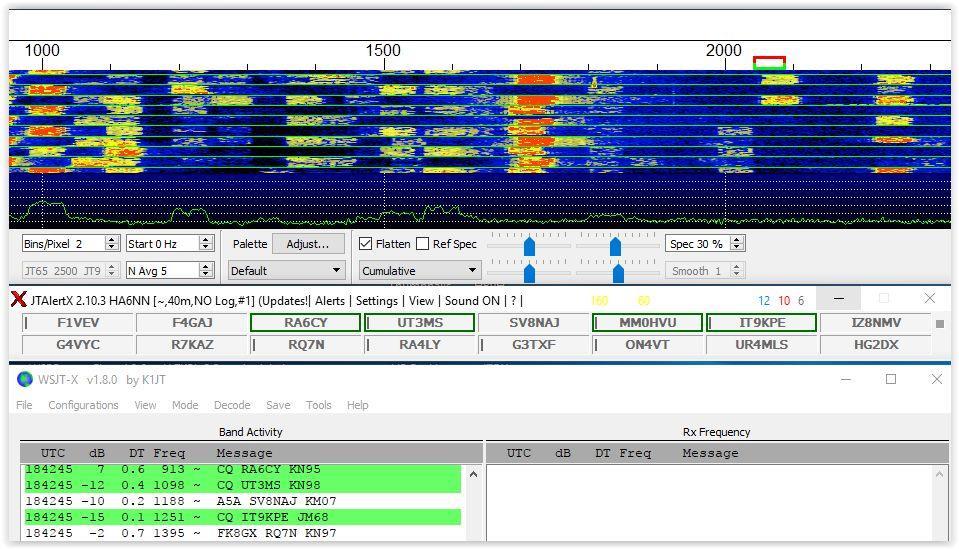Open WSJT-X View menu
Image resolution: width=959 pixels, height=549 pixels.
tap(146, 405)
